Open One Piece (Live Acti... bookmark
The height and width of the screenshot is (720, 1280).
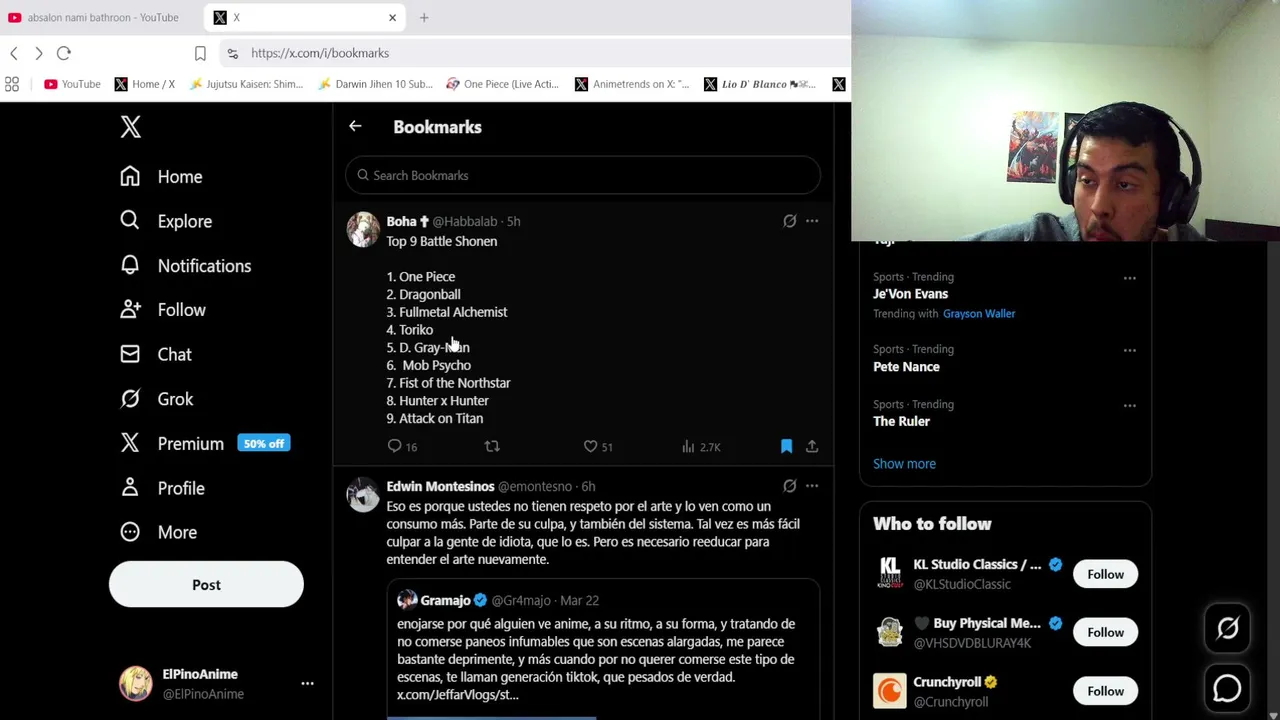click(x=503, y=84)
